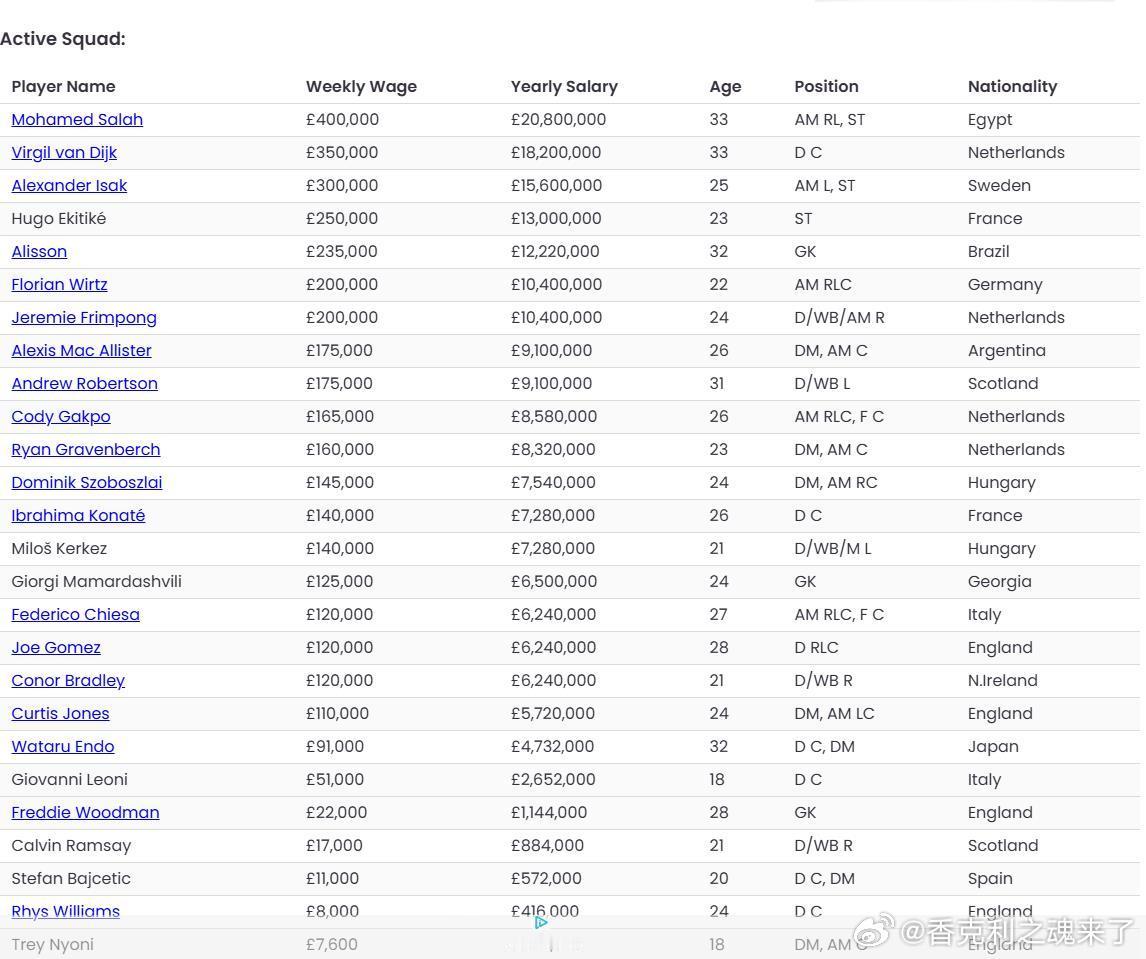Image resolution: width=1146 pixels, height=959 pixels.
Task: Go to Andrew Robertson's page
Action: (x=84, y=383)
